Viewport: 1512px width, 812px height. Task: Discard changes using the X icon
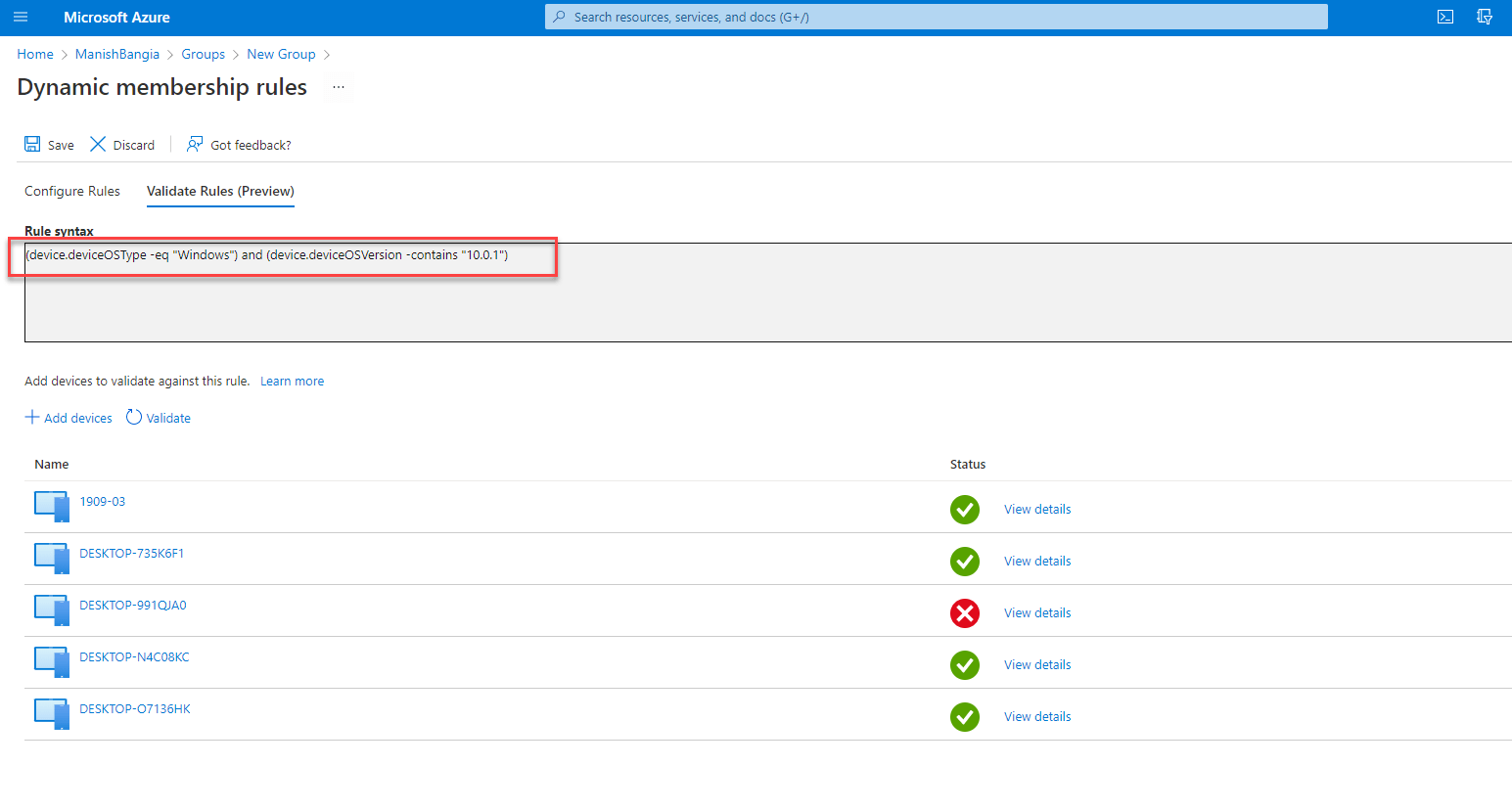click(98, 145)
